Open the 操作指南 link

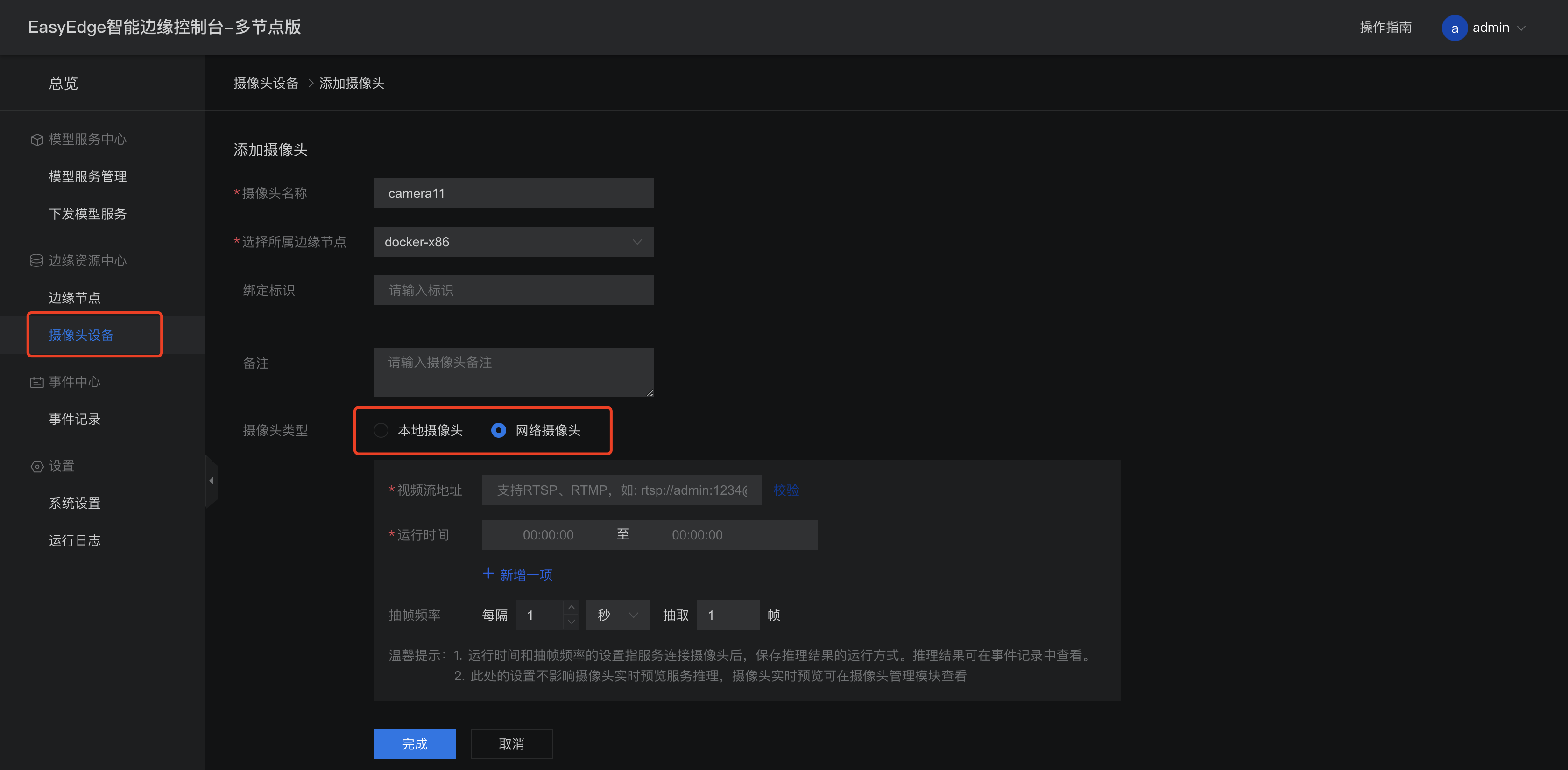(x=1385, y=28)
